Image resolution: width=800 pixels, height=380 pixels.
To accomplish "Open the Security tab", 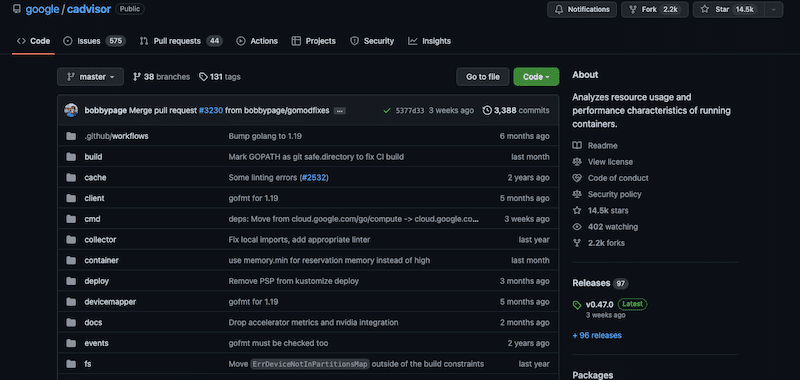I will [x=372, y=41].
